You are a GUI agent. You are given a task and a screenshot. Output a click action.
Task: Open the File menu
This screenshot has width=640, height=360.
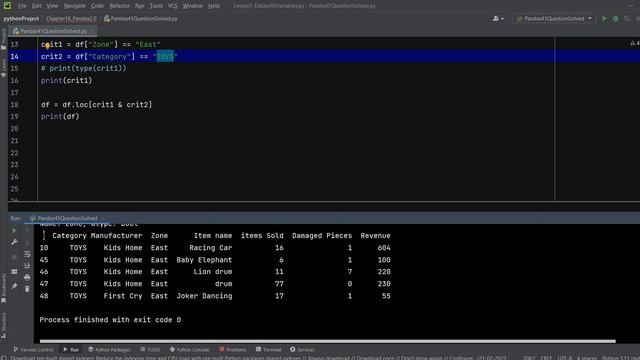(22, 6)
